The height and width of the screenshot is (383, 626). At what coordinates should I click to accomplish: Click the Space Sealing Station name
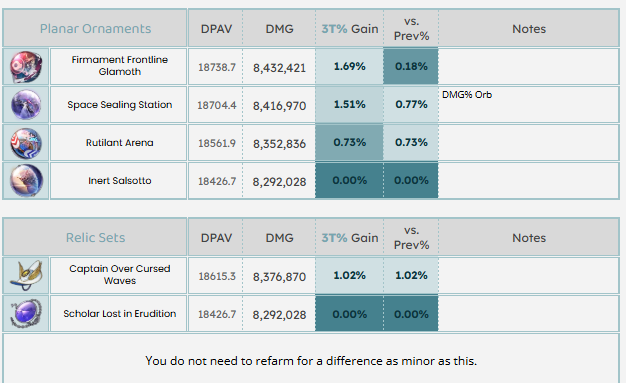(x=120, y=105)
